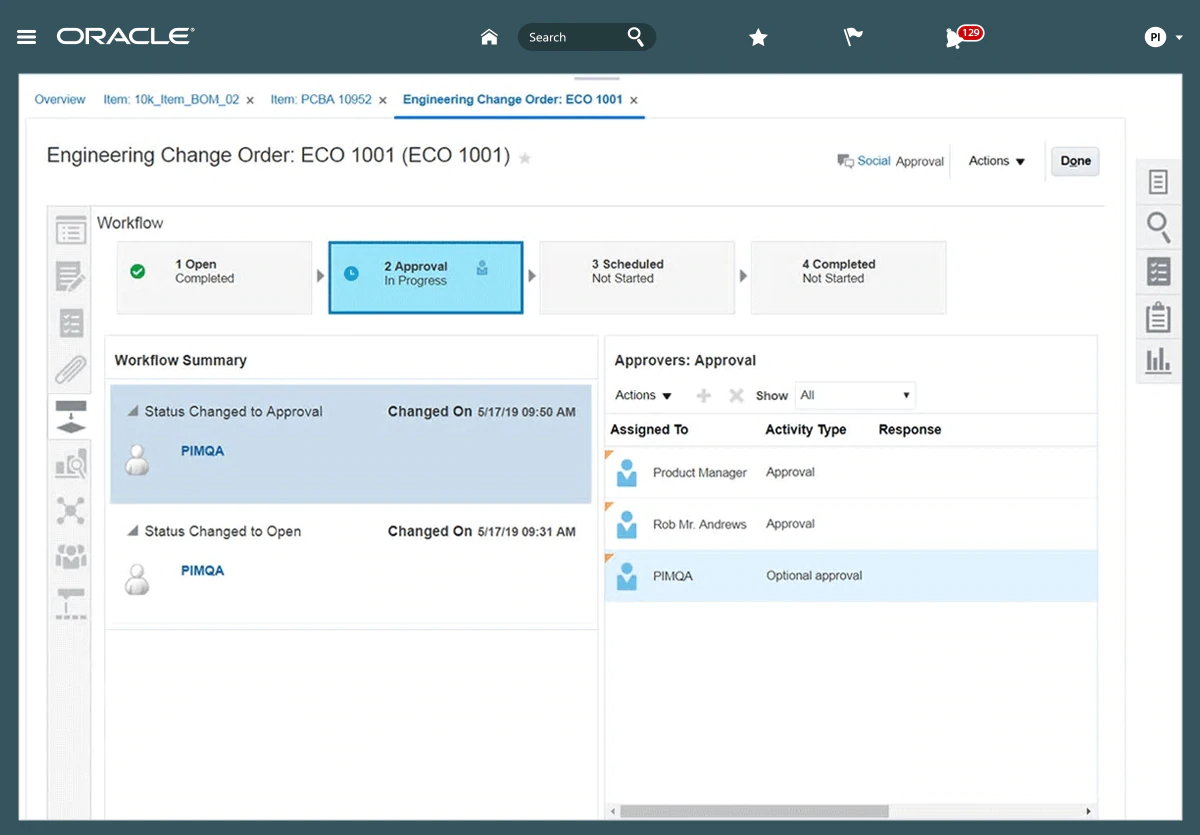Open the Social link
The image size is (1200, 835).
(873, 161)
